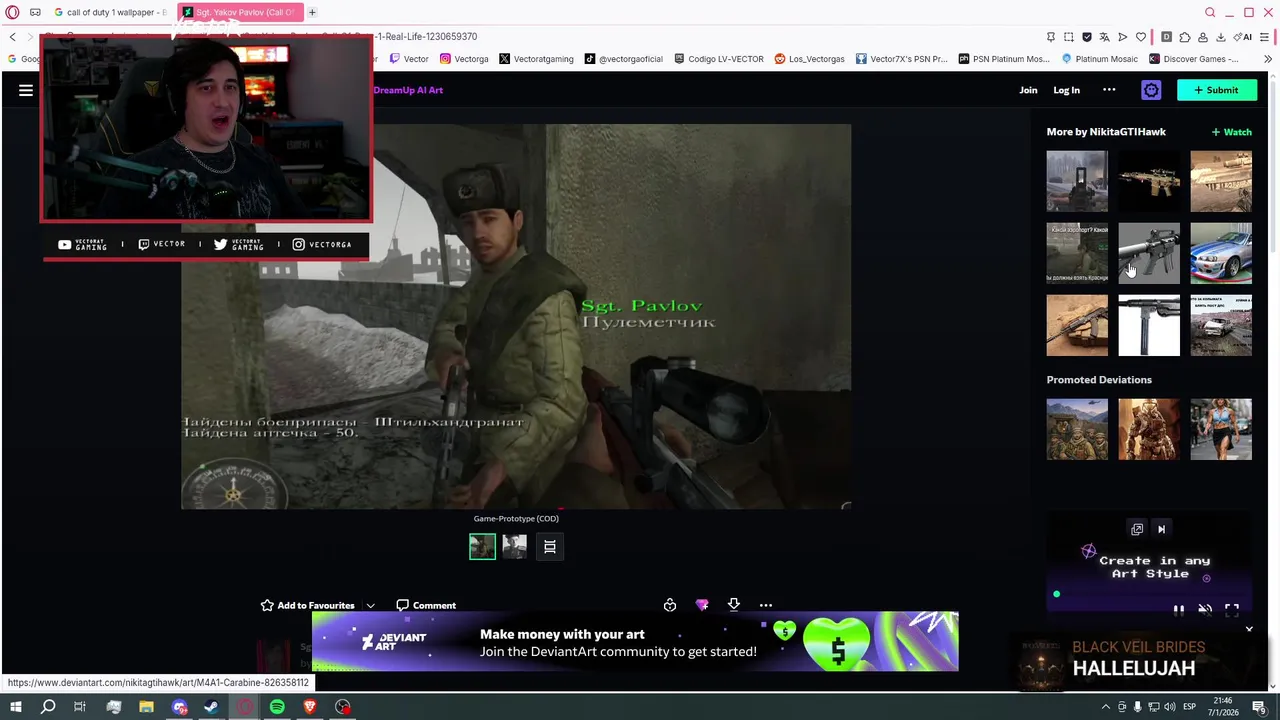This screenshot has width=1280, height=720.
Task: Open a new browser tab
Action: pos(312,12)
